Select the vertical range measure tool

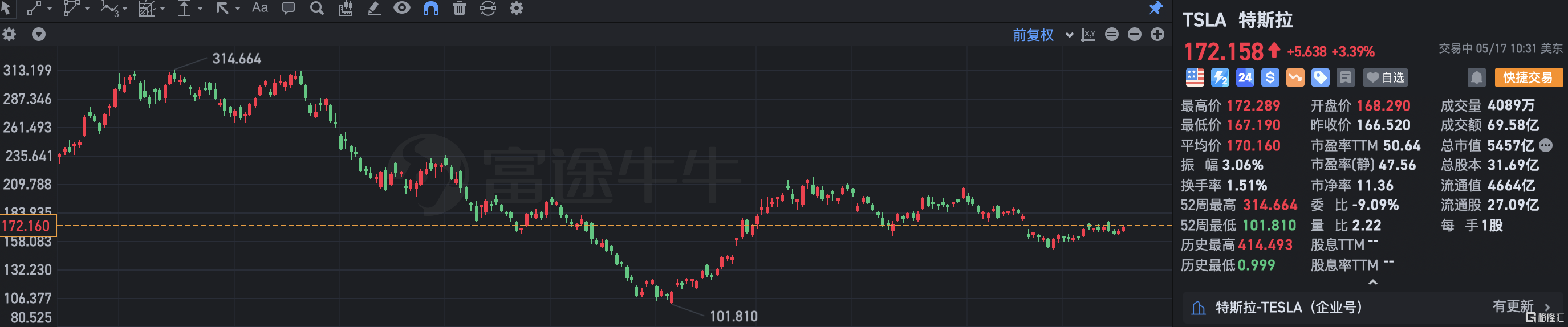tap(184, 8)
